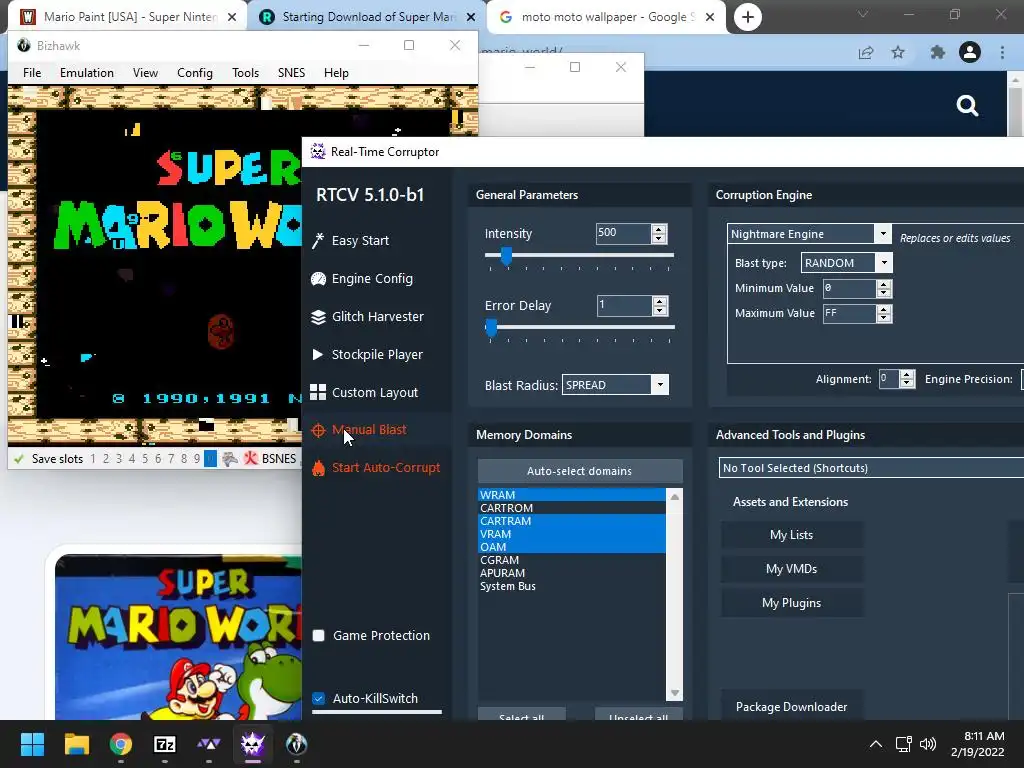Open Chrome profile avatar
Image resolution: width=1024 pixels, height=768 pixels.
[970, 52]
